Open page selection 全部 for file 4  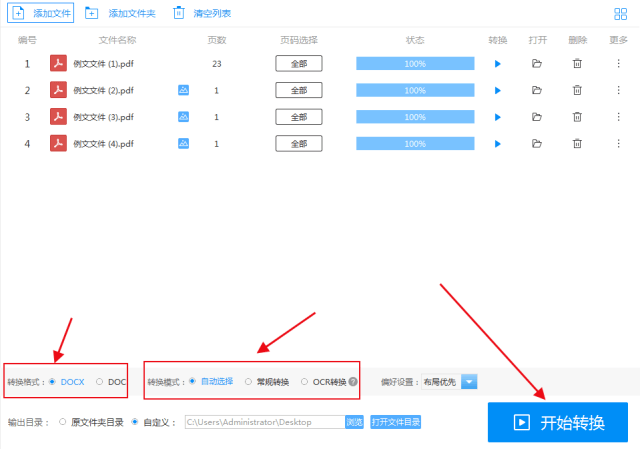(299, 144)
